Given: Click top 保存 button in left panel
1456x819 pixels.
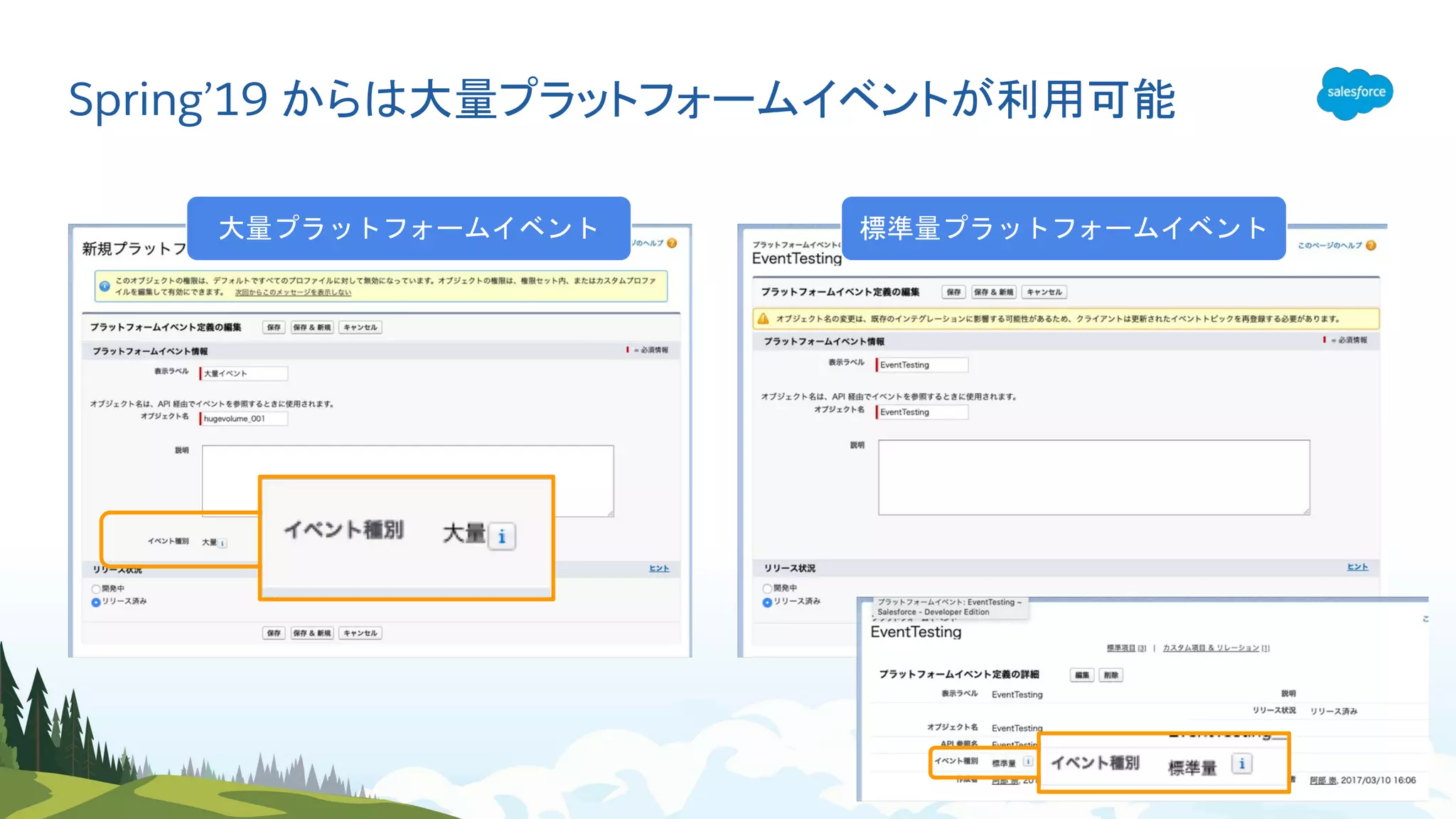Looking at the screenshot, I should (274, 327).
